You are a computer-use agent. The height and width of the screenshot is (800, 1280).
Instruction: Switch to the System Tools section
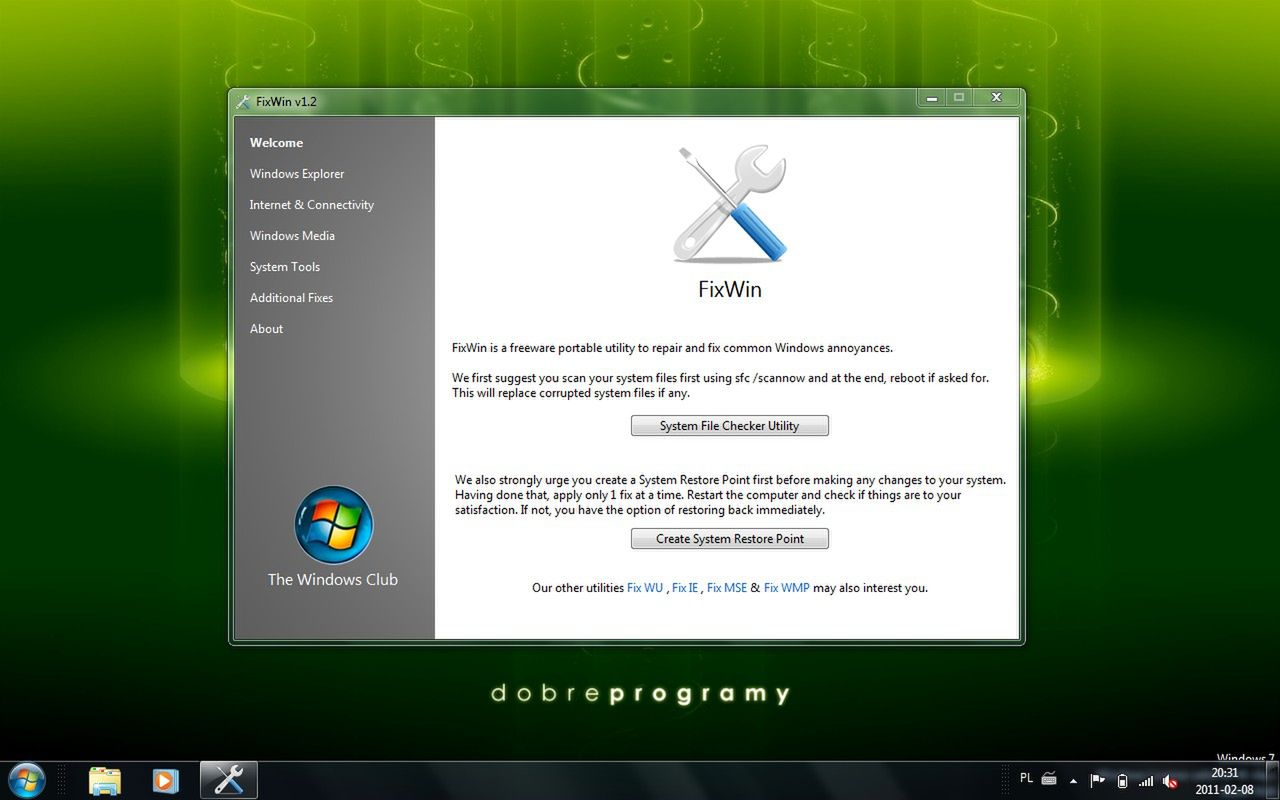(285, 267)
